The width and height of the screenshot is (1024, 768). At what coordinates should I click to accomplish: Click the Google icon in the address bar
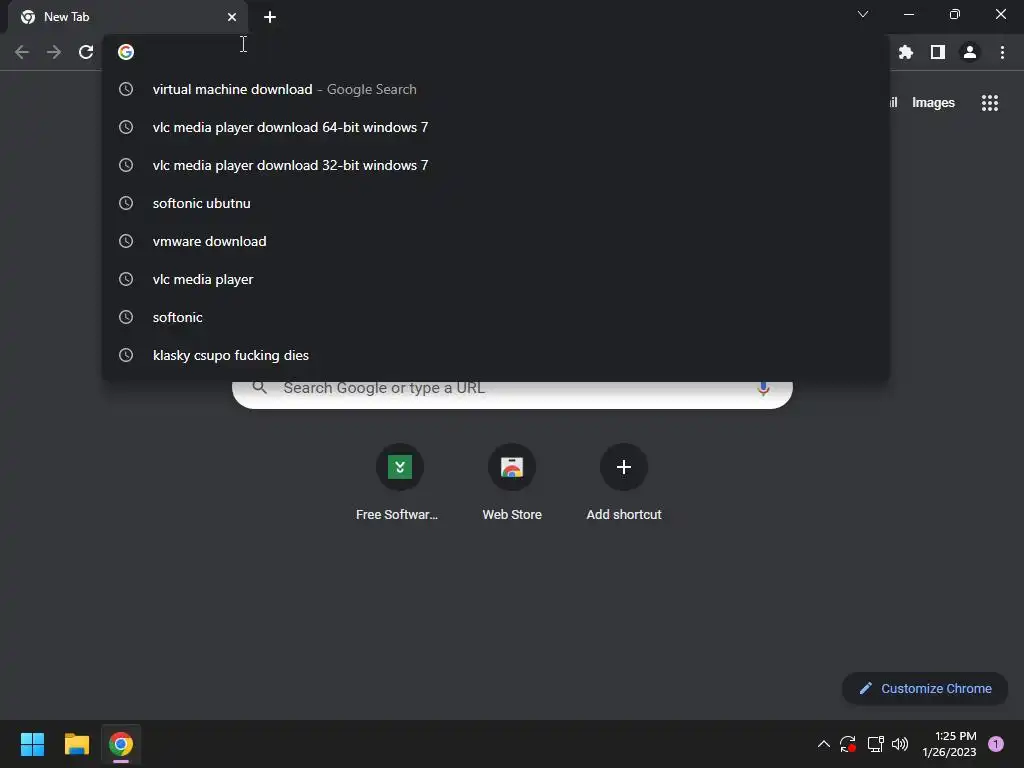coord(126,52)
